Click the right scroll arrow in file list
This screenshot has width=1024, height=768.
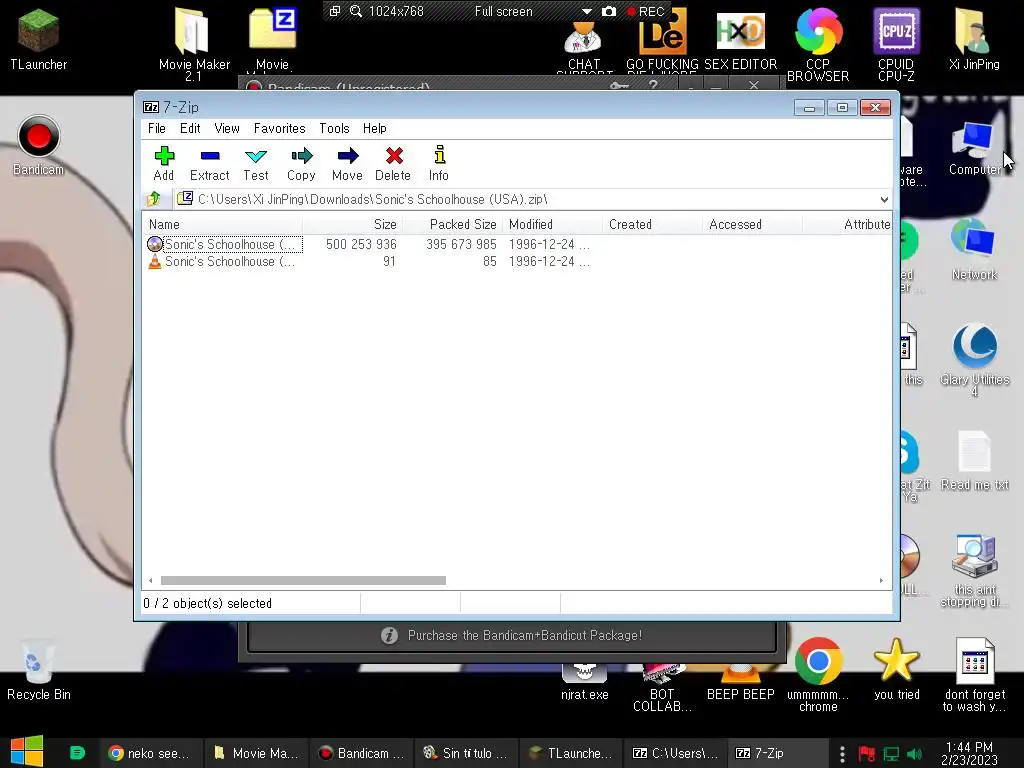click(881, 581)
